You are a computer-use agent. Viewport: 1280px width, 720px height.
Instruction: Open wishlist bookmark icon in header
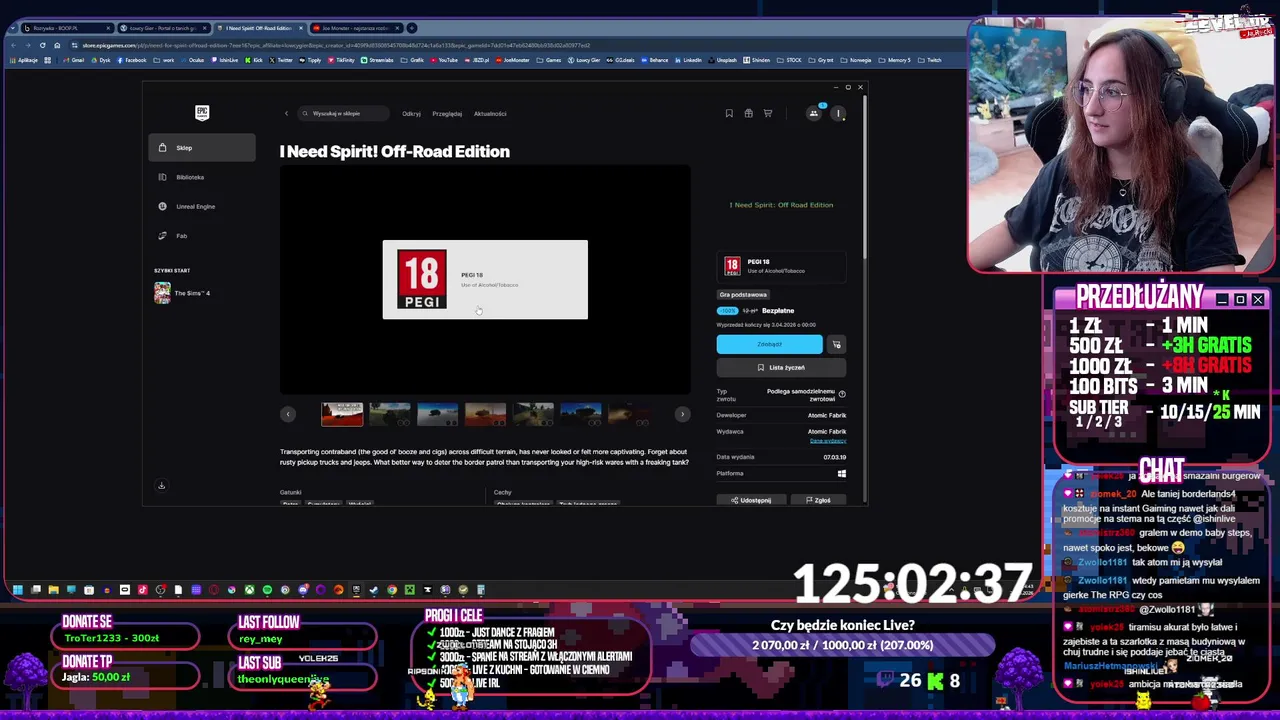click(x=729, y=113)
